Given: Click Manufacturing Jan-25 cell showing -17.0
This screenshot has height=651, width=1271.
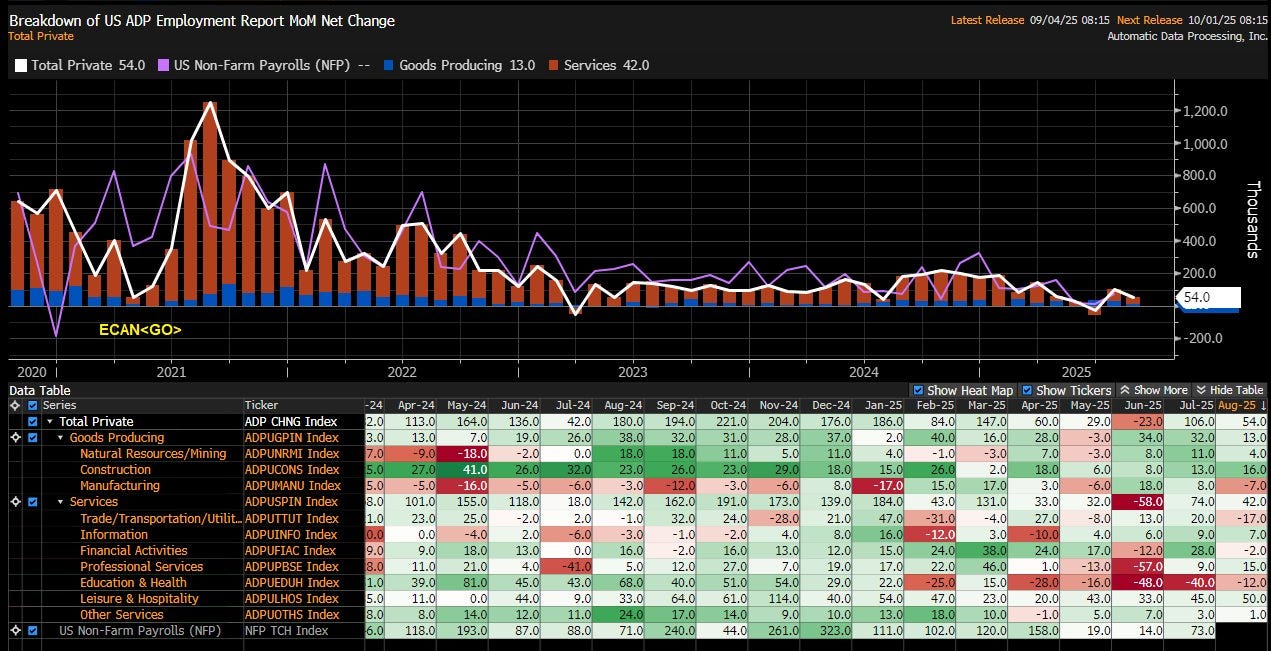Looking at the screenshot, I should [878, 486].
